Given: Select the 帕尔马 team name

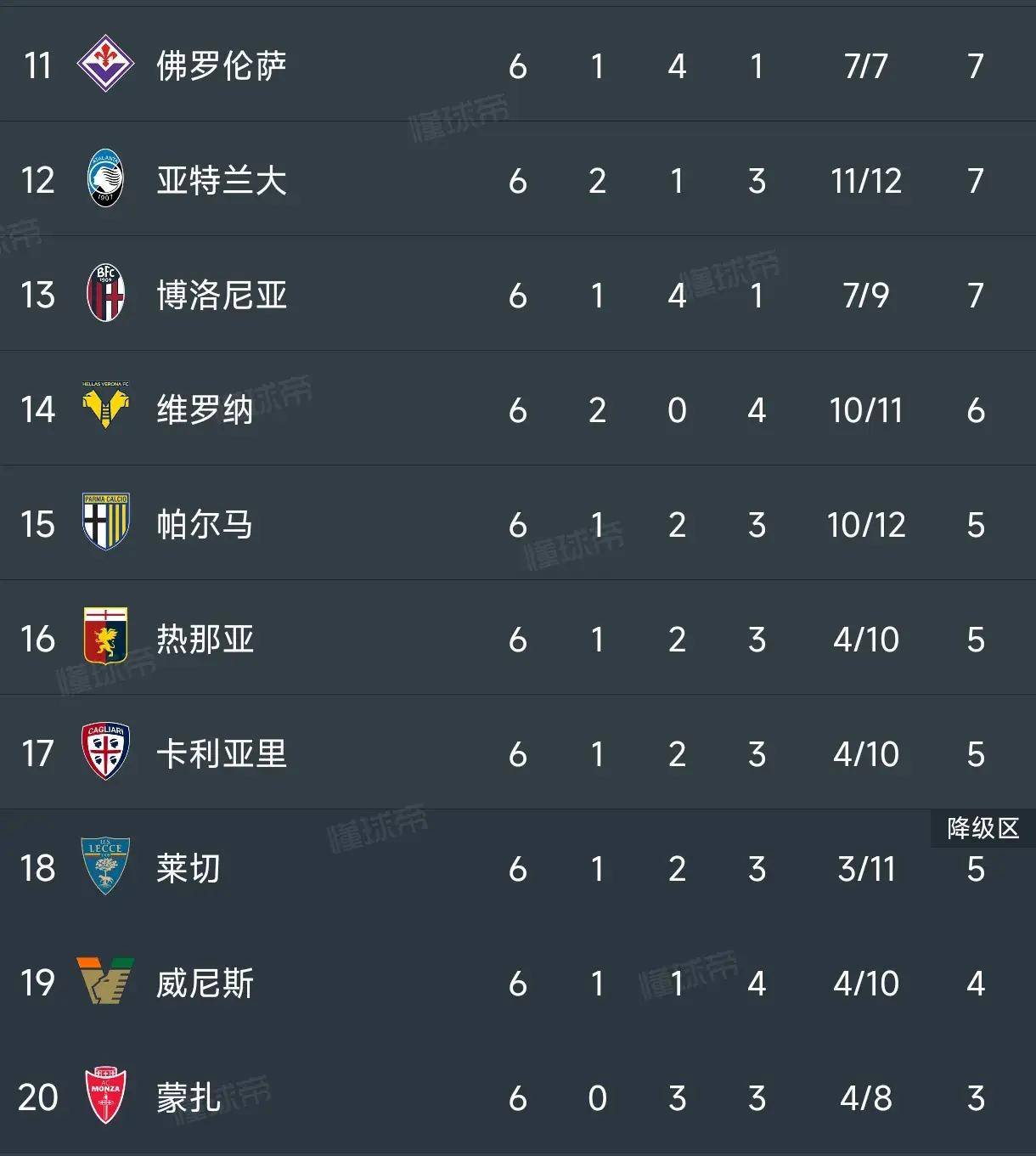Looking at the screenshot, I should [x=205, y=524].
